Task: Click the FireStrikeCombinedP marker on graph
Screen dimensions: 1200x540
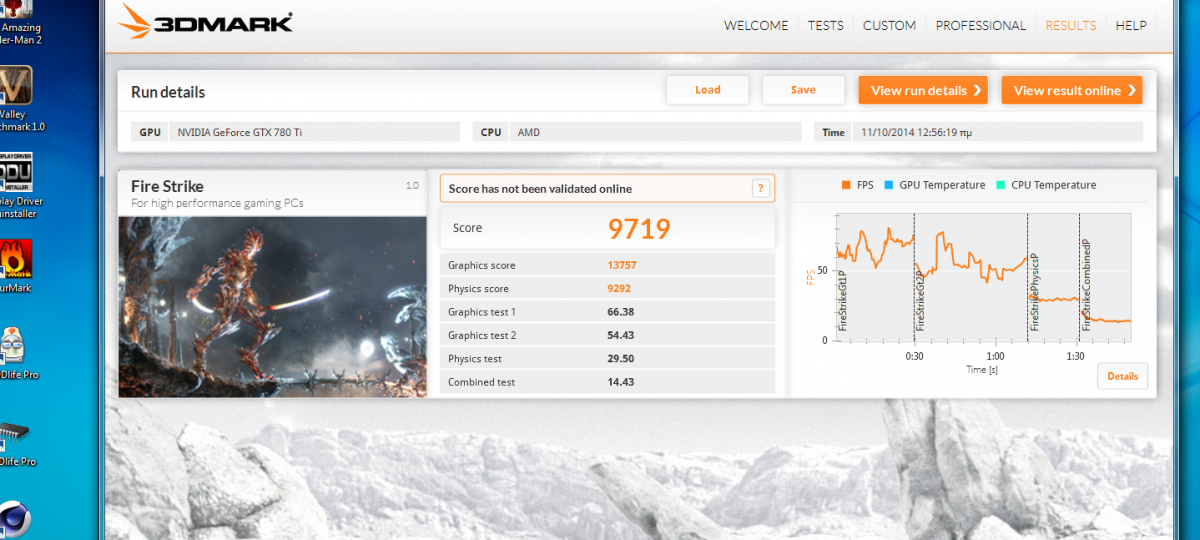Action: tap(1086, 286)
